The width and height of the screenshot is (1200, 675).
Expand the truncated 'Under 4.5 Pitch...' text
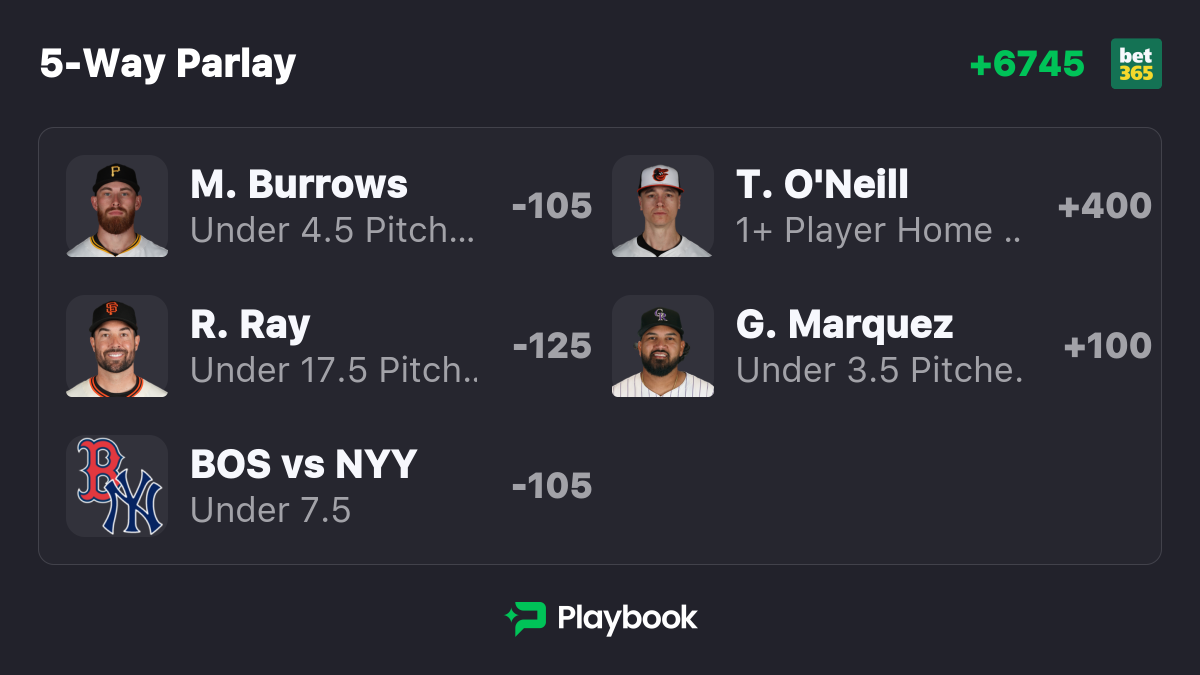click(333, 230)
